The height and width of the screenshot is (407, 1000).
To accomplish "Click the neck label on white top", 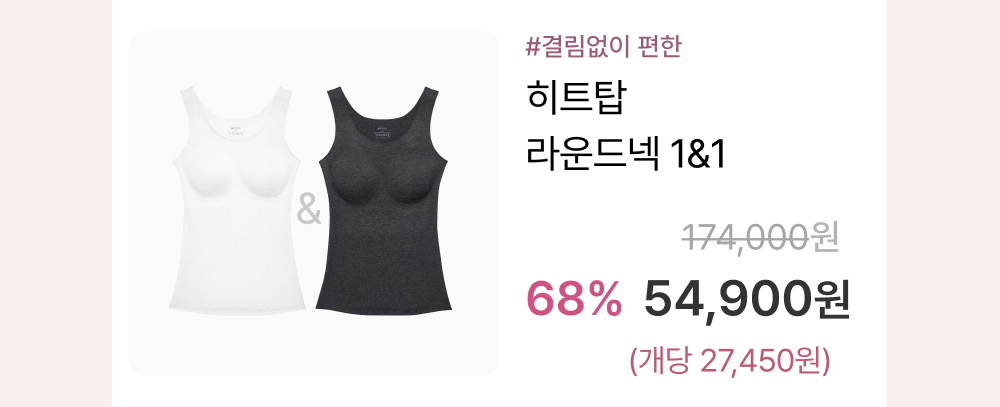I will pyautogui.click(x=236, y=133).
